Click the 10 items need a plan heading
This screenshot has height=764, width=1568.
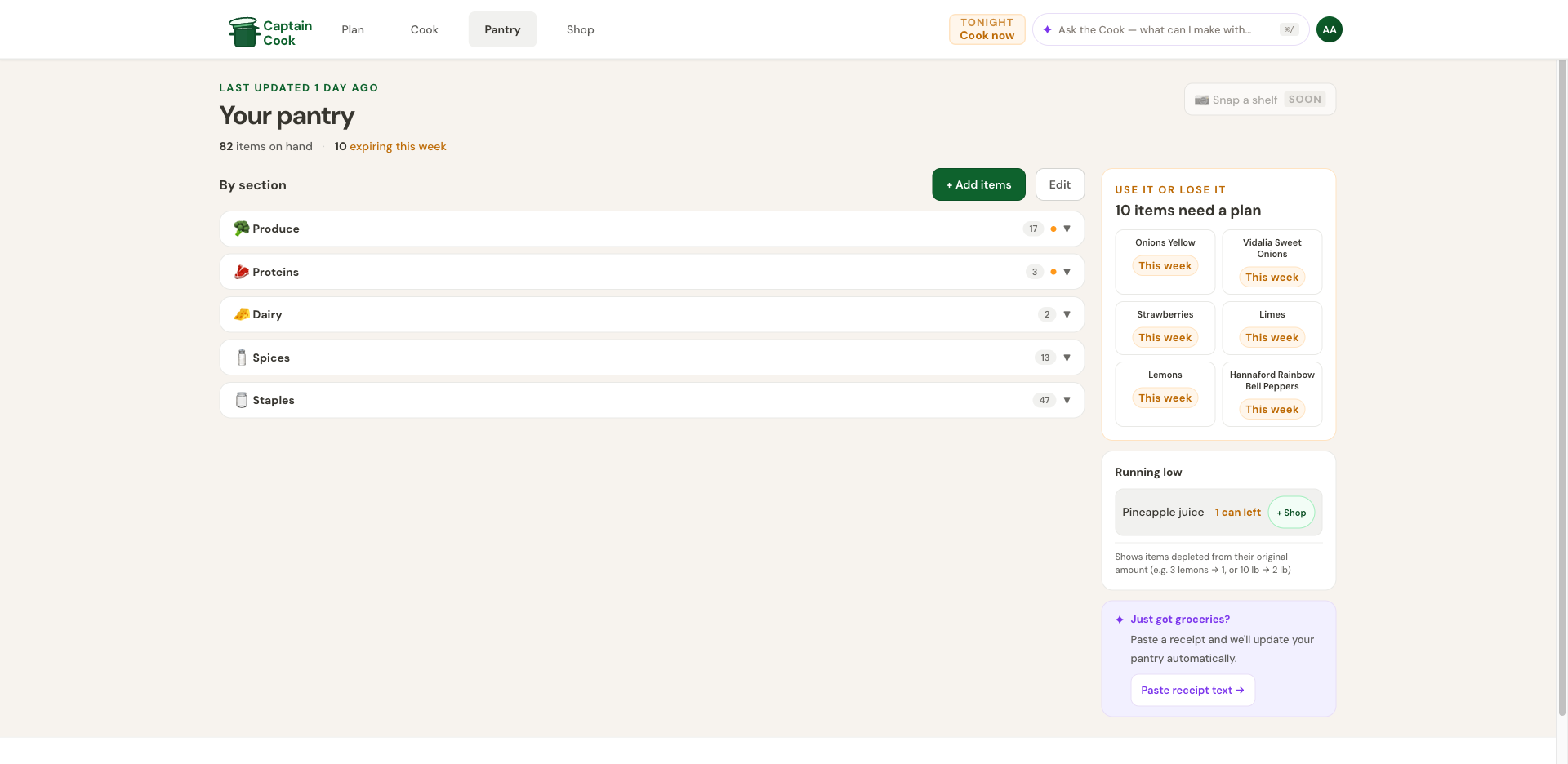[x=1187, y=210]
